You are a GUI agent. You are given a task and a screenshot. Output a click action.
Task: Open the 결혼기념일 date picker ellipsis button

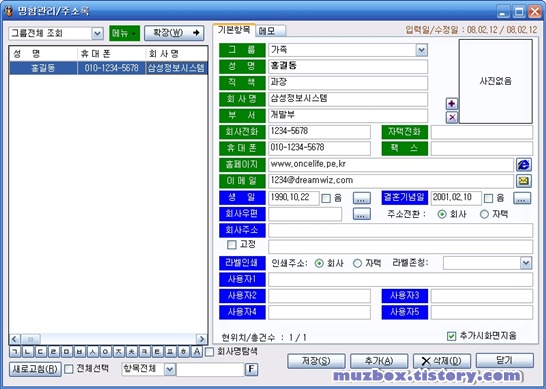point(522,198)
